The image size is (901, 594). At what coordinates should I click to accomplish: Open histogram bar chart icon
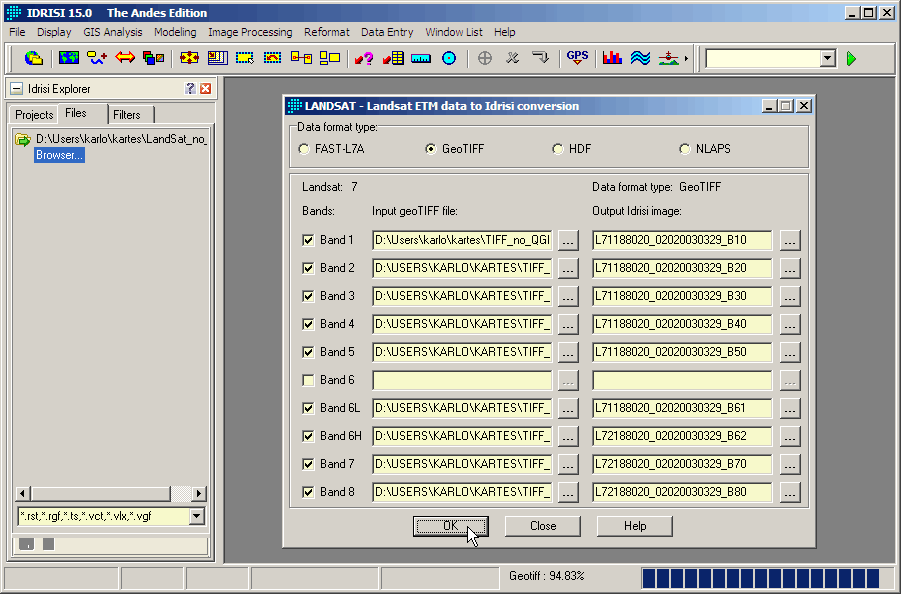click(613, 58)
